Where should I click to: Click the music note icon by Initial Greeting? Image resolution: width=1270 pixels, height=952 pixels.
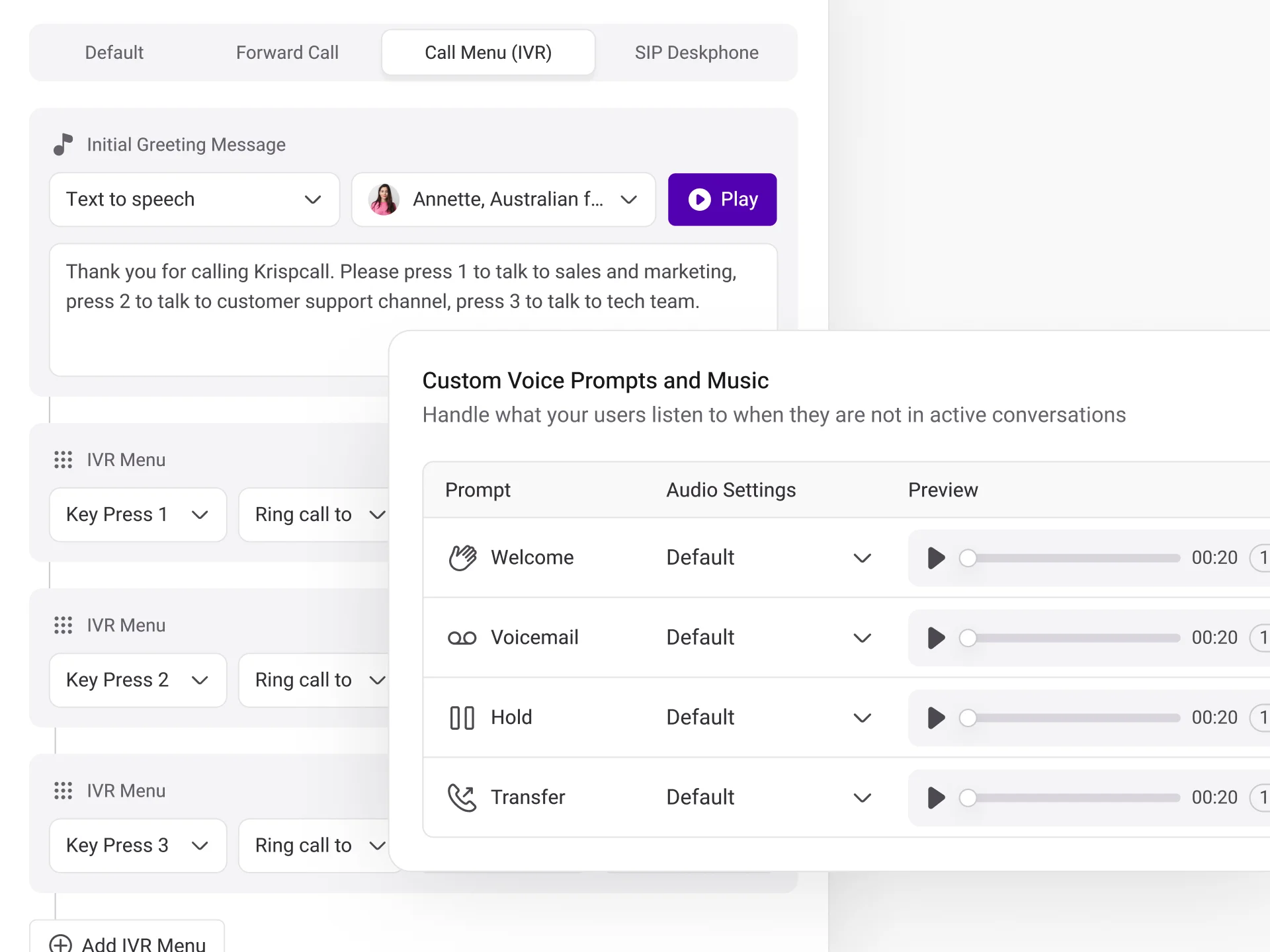(x=63, y=144)
